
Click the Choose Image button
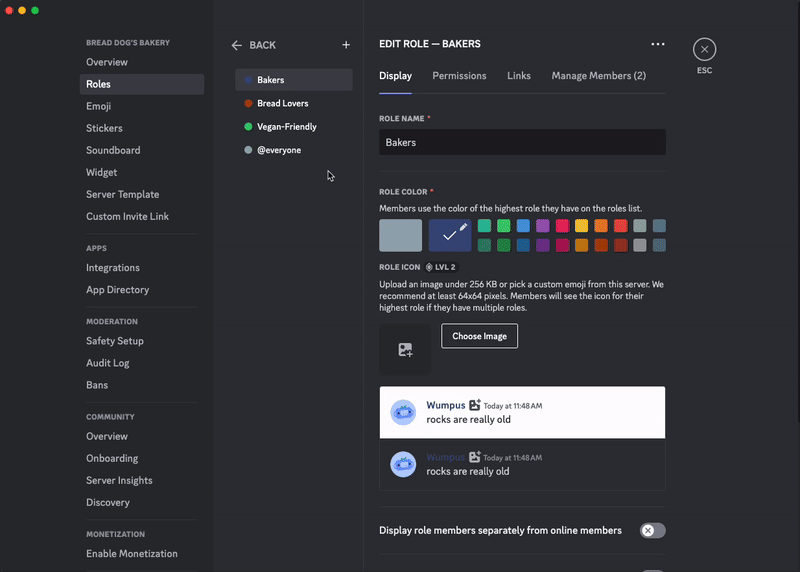click(480, 336)
